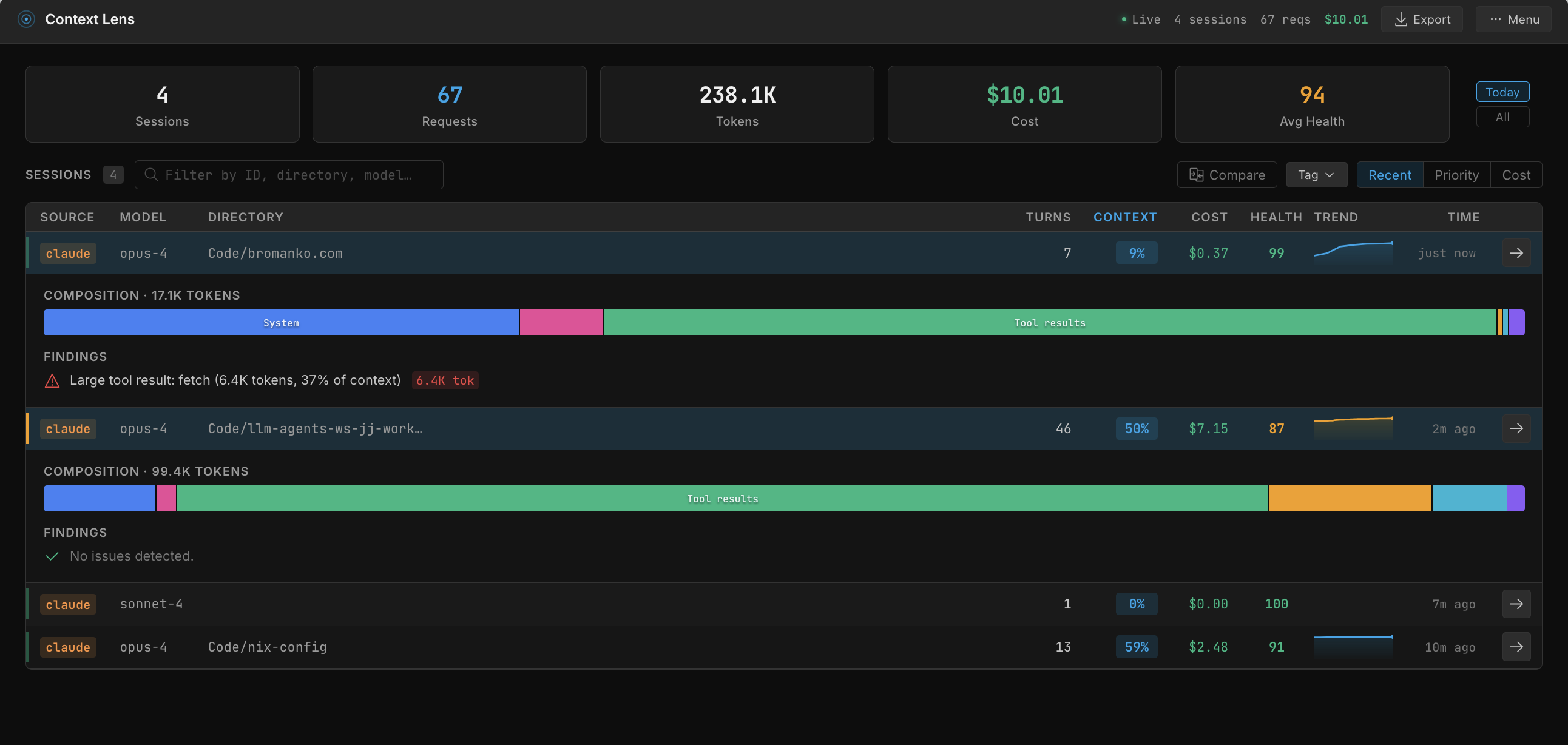This screenshot has width=1568, height=745.
Task: Open sonnet-4 session with arrow icon
Action: (x=1516, y=604)
